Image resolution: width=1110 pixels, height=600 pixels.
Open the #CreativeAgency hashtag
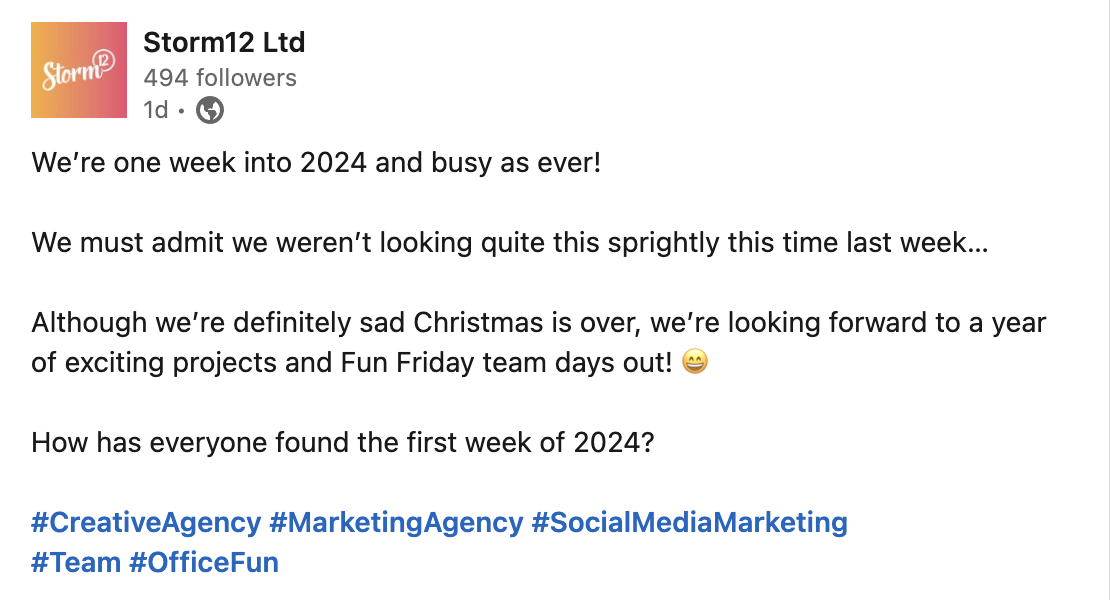point(146,522)
